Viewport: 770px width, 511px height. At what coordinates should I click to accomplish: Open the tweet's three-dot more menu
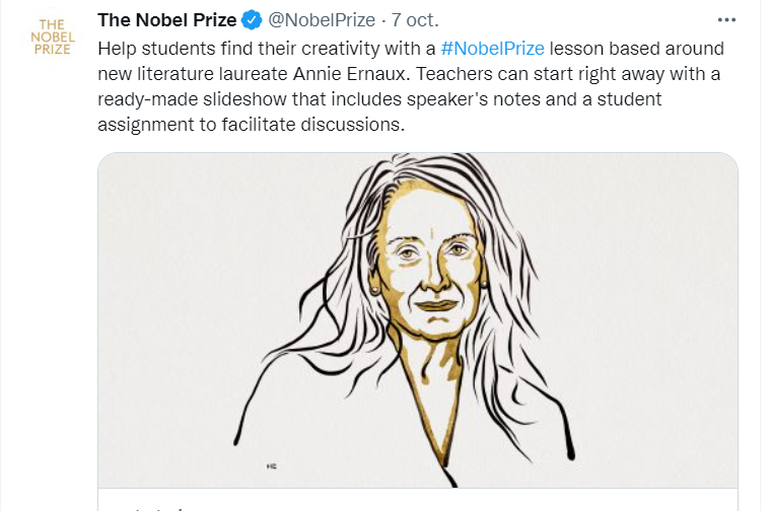click(x=727, y=20)
